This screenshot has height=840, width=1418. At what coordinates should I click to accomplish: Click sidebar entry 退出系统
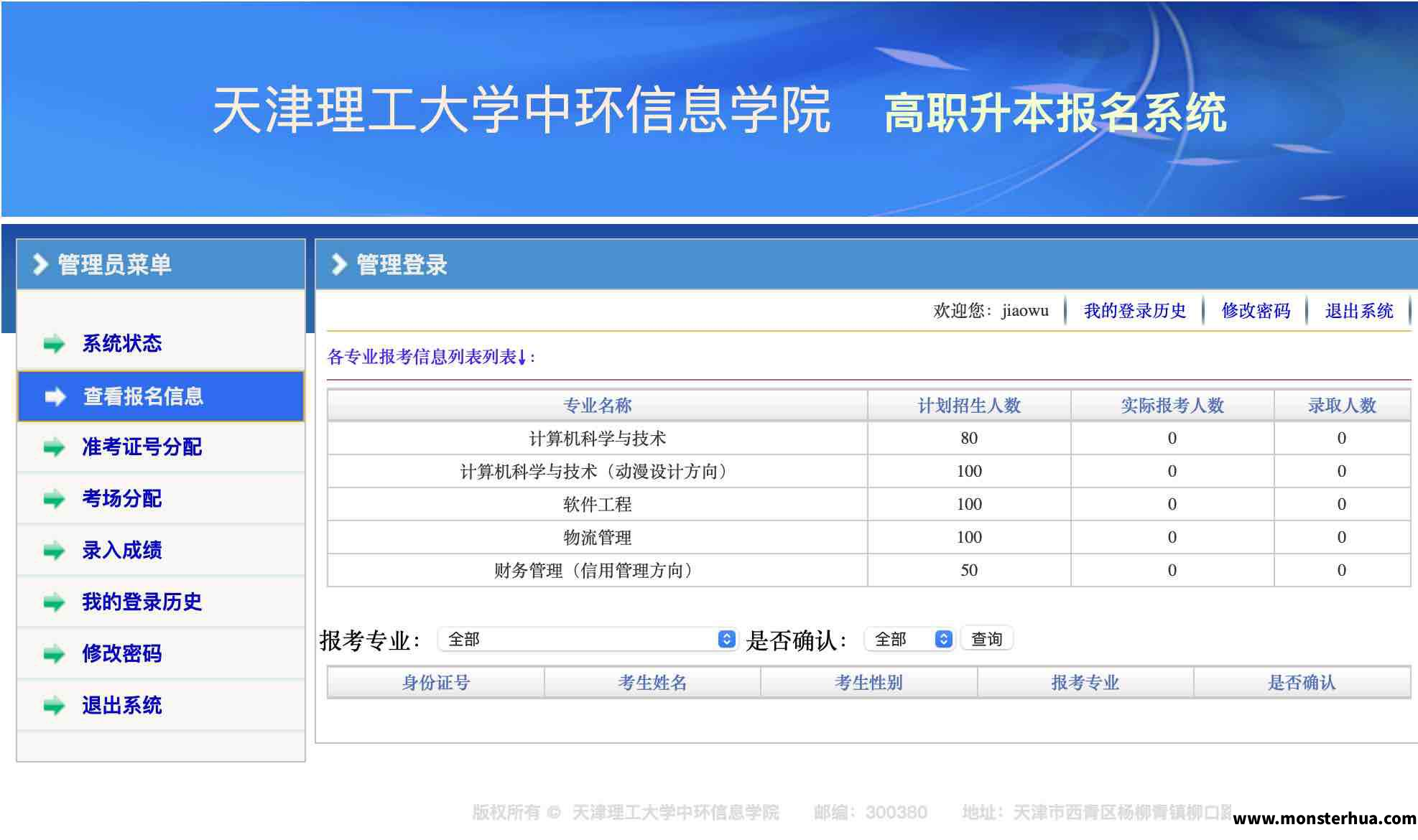coord(122,705)
